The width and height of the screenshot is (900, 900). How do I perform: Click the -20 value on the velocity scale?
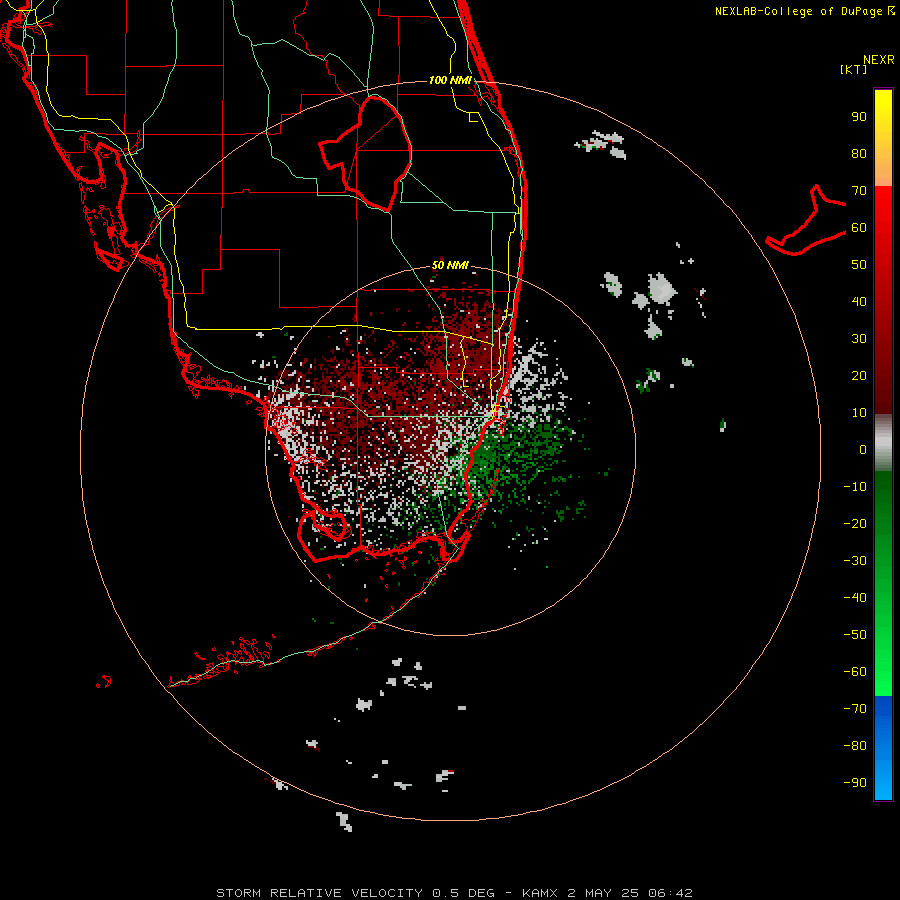855,523
